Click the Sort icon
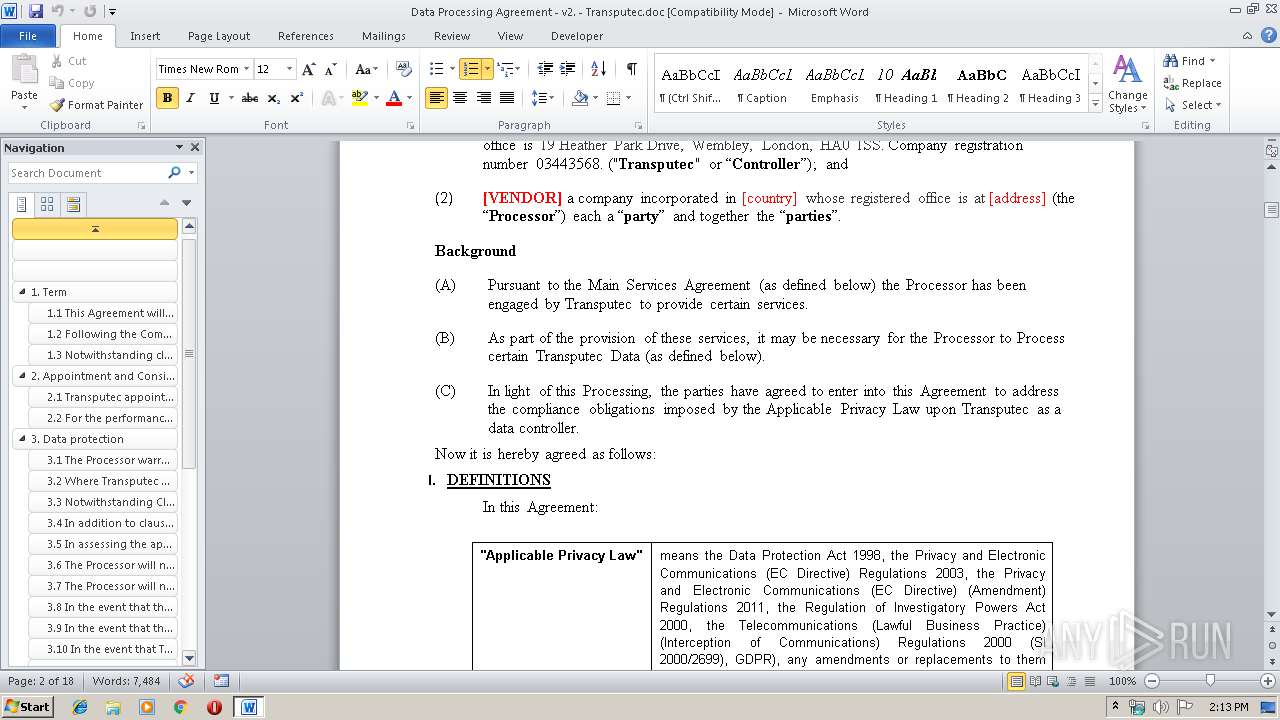 click(x=598, y=69)
